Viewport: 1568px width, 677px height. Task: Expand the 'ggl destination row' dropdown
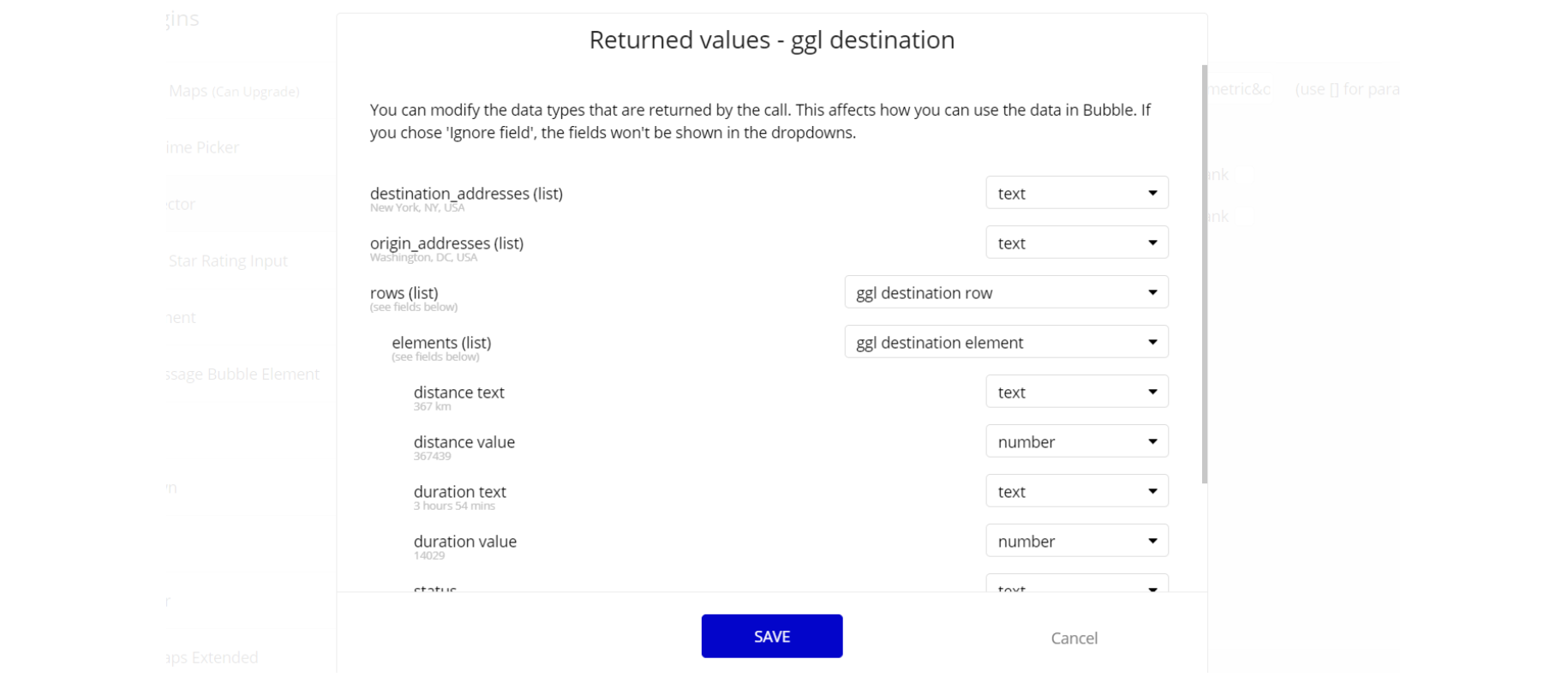1006,292
